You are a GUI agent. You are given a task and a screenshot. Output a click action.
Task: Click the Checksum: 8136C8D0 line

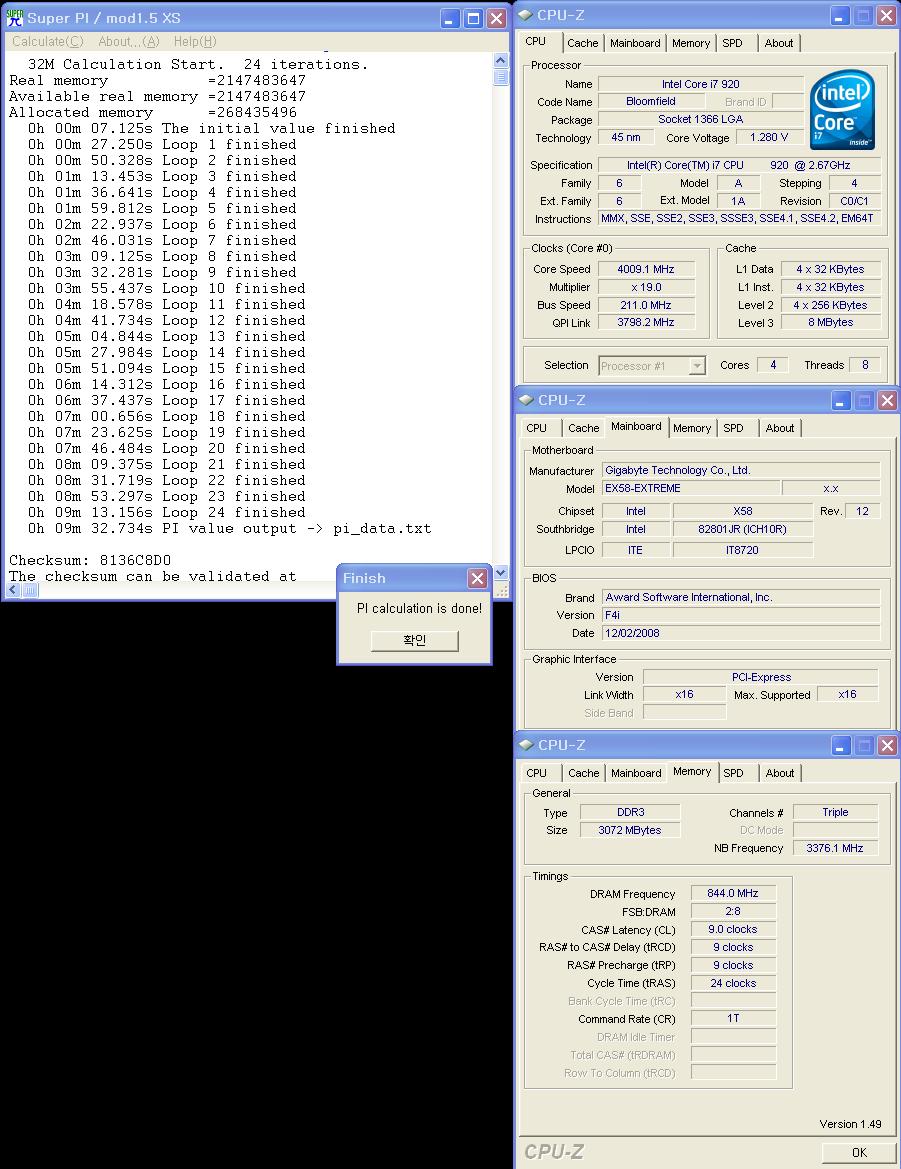(90, 560)
